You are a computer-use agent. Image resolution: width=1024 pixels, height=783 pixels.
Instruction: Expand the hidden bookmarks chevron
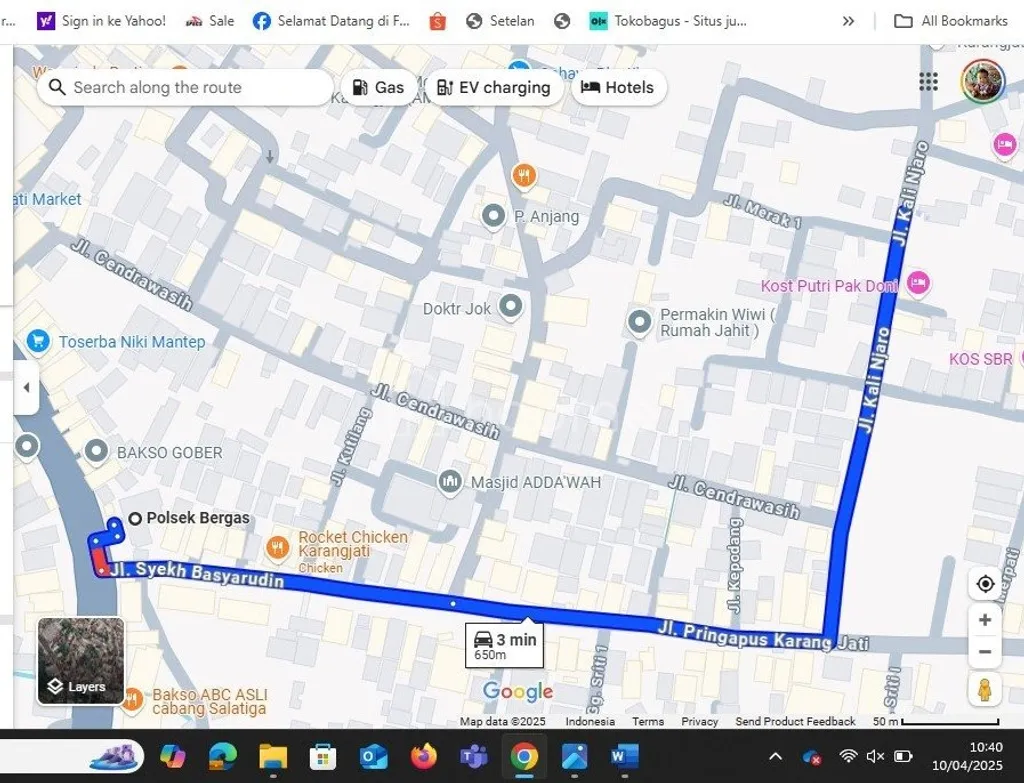point(848,20)
